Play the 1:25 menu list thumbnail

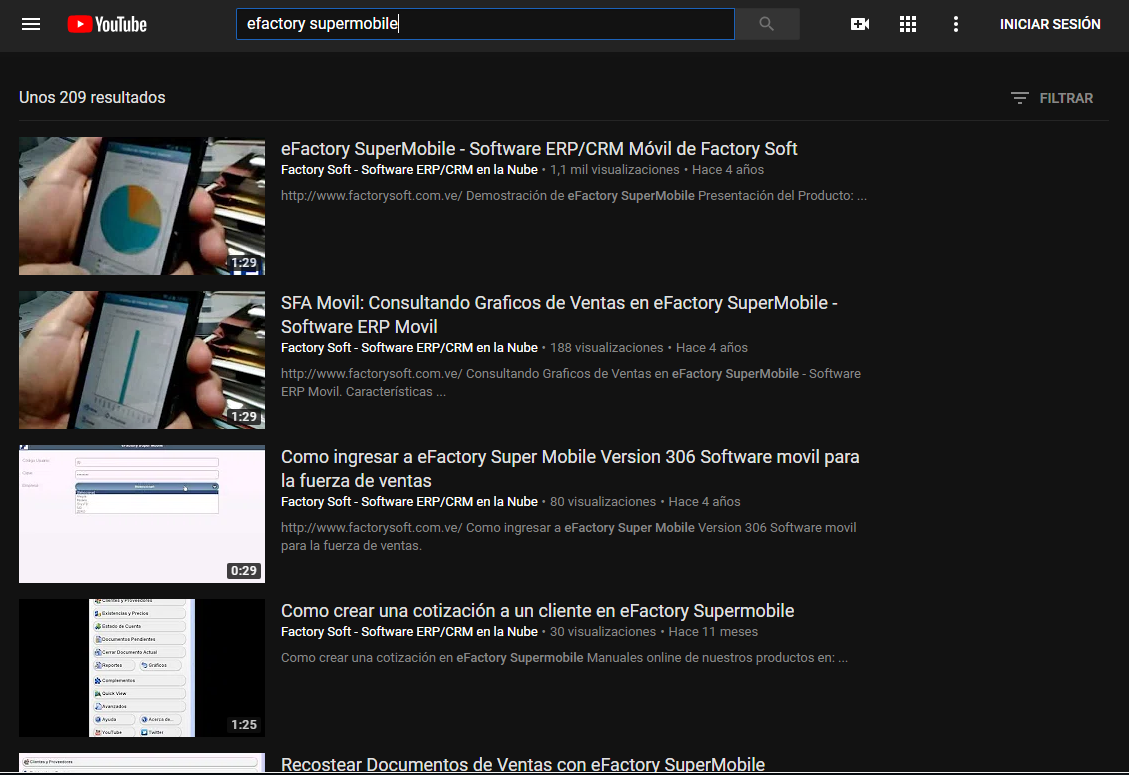click(142, 668)
